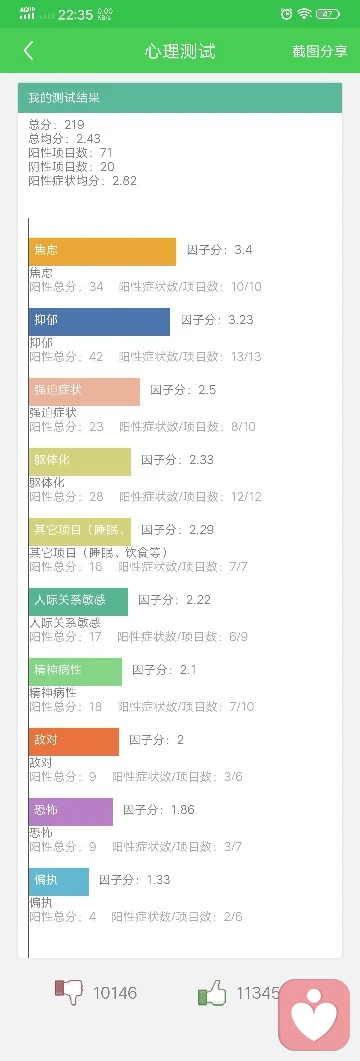
Task: Tap the back arrow in header
Action: pyautogui.click(x=28, y=51)
